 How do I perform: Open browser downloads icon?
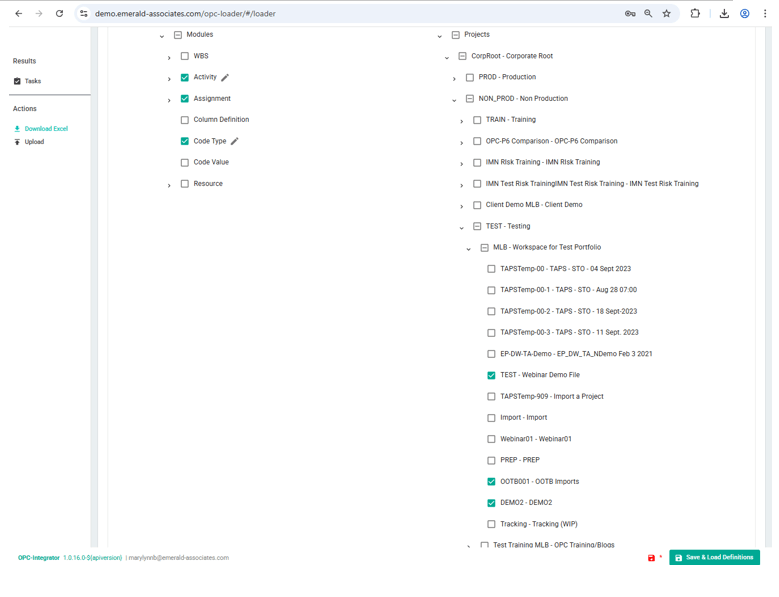(x=724, y=13)
